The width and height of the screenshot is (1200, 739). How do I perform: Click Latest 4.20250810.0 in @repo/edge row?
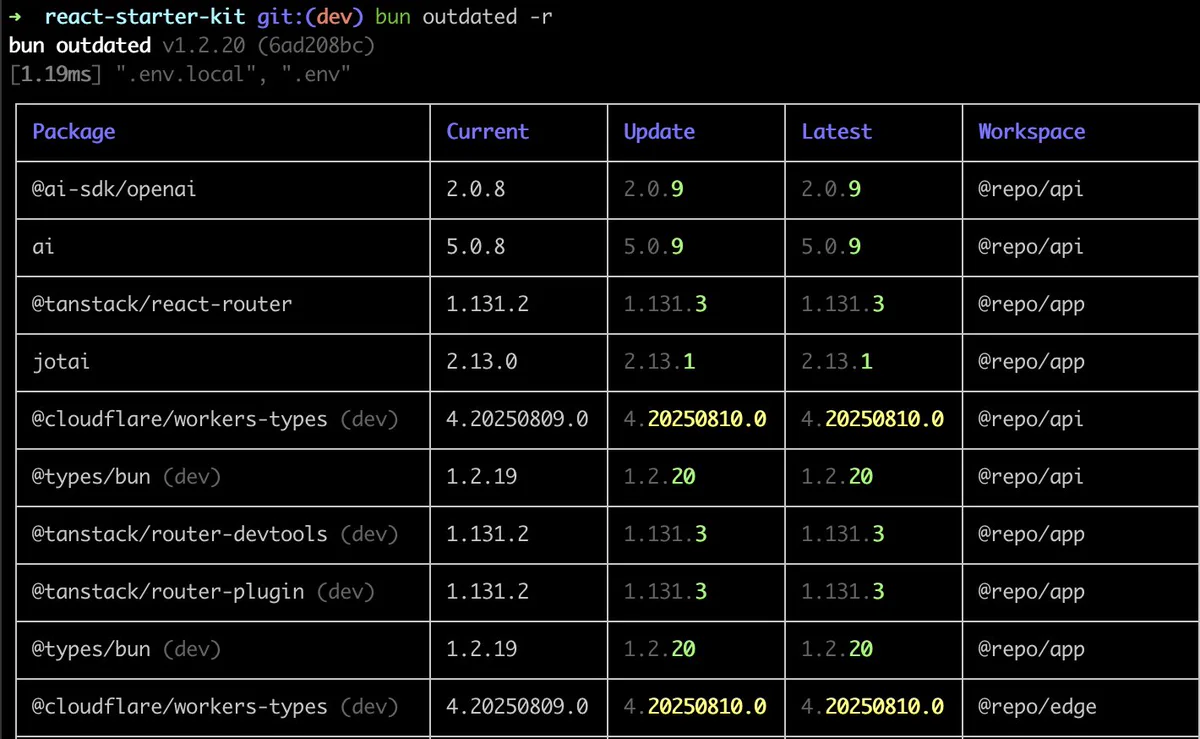pos(873,706)
